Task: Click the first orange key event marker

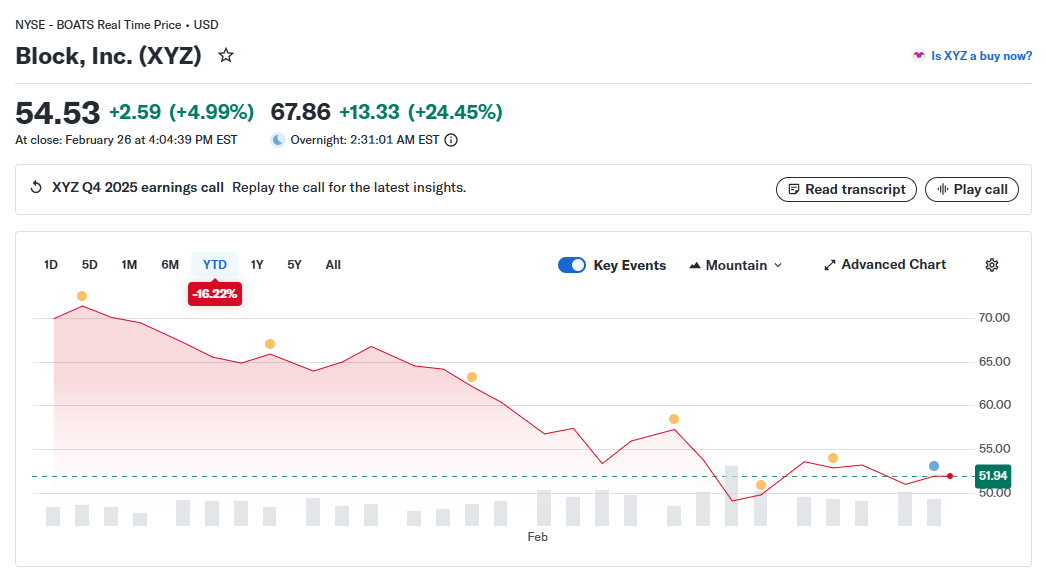Action: pyautogui.click(x=82, y=296)
